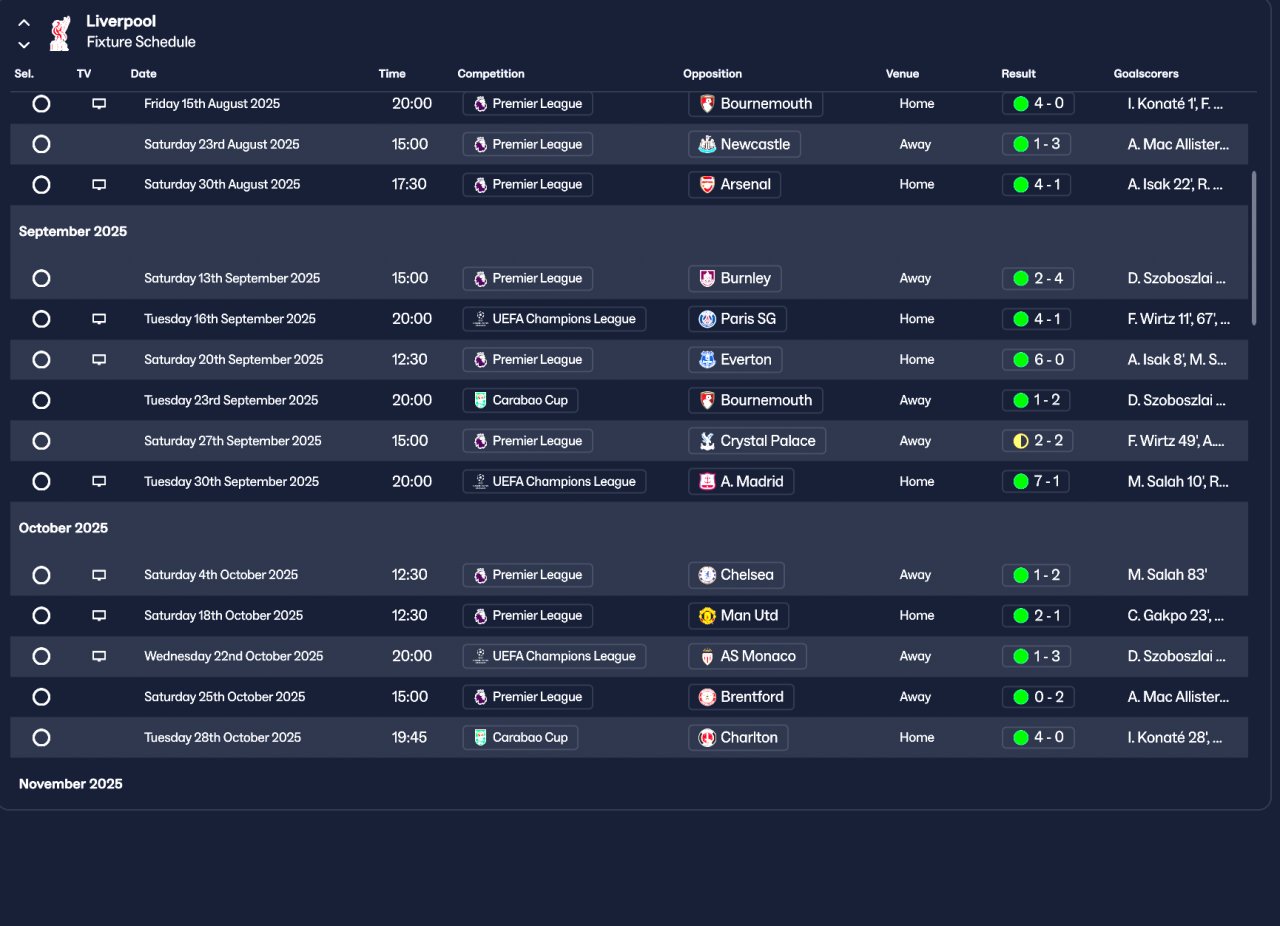Click the "M. Salah 83'" goalscorer text
The height and width of the screenshot is (926, 1280).
coord(1167,575)
